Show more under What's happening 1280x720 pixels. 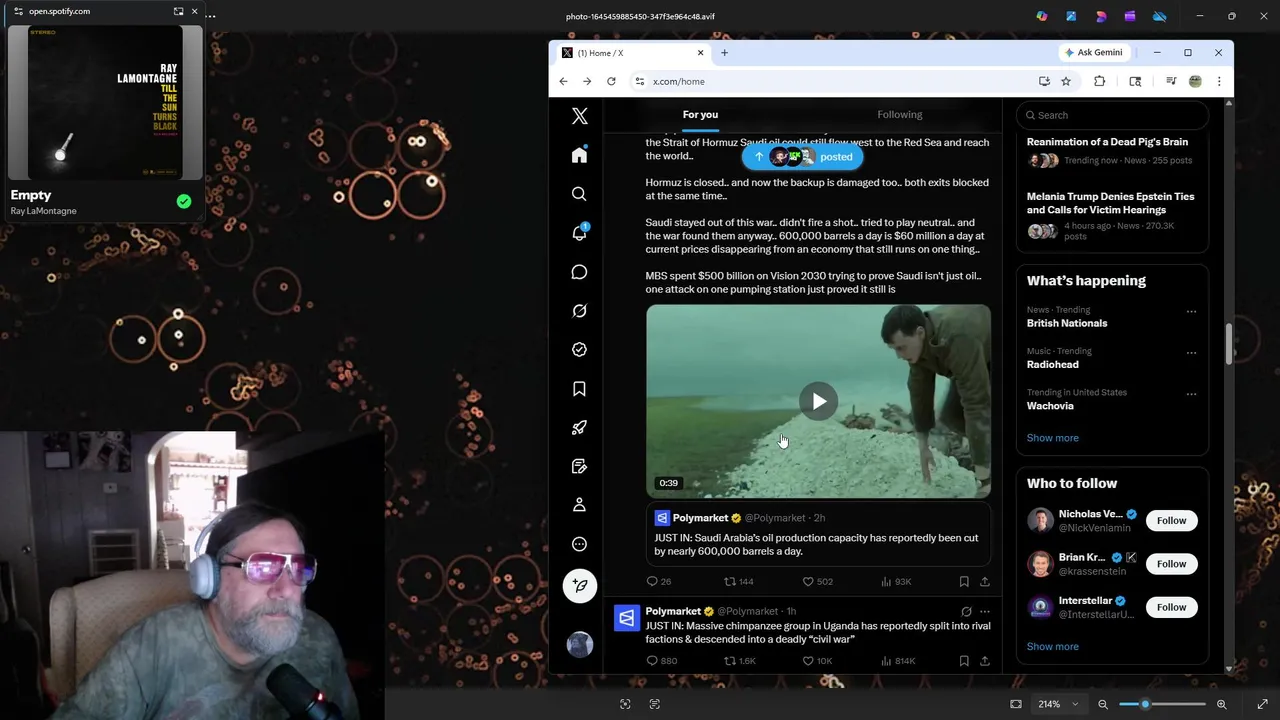[x=1052, y=438]
